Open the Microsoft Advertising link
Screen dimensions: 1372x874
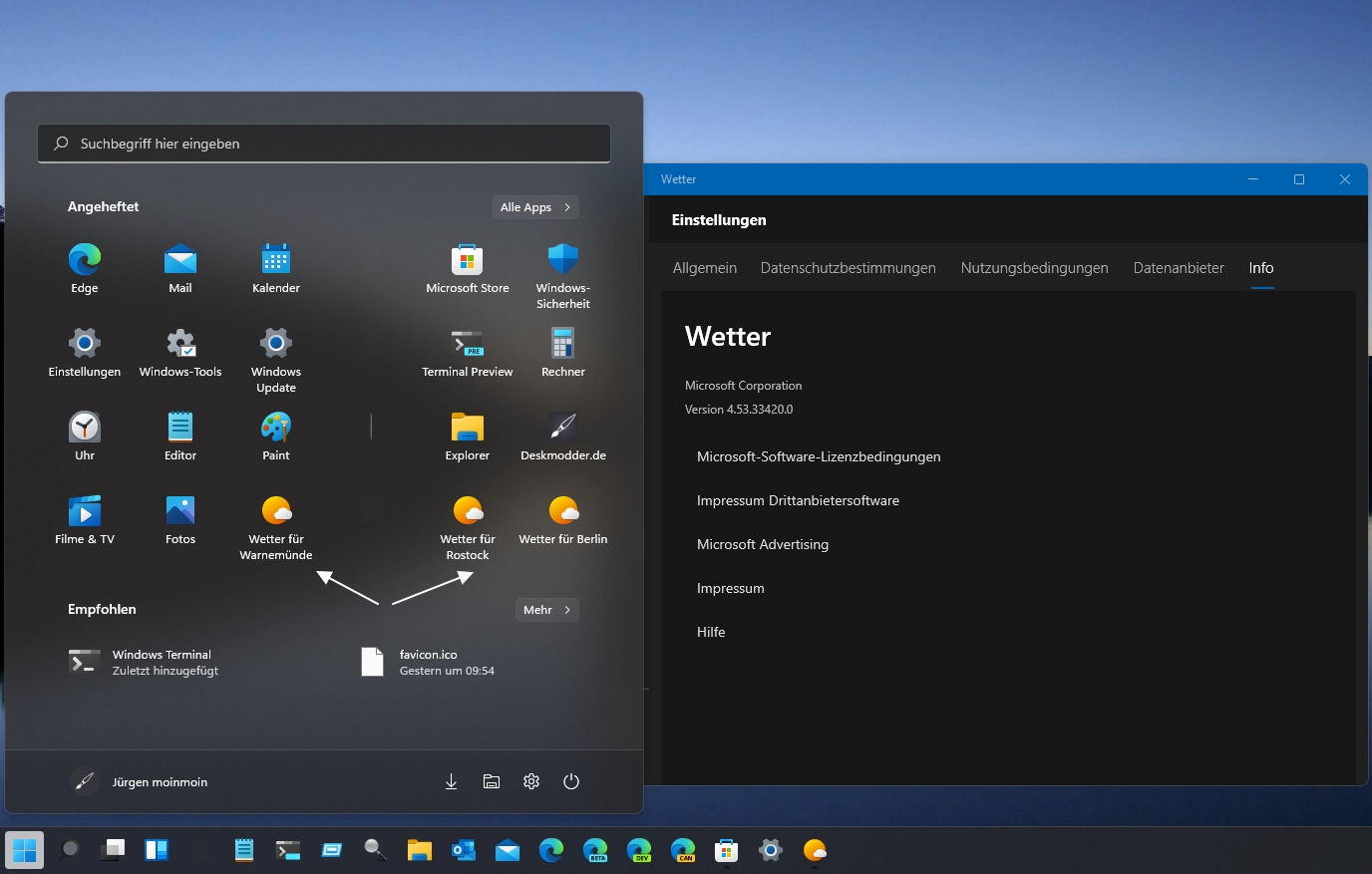coord(763,544)
